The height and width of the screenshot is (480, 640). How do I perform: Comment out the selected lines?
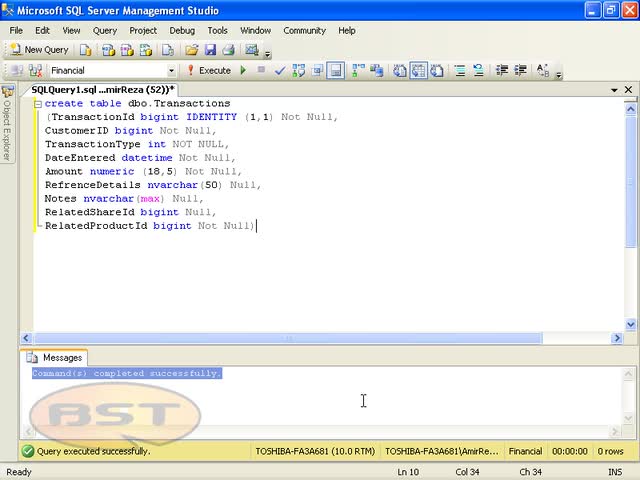pyautogui.click(x=460, y=71)
